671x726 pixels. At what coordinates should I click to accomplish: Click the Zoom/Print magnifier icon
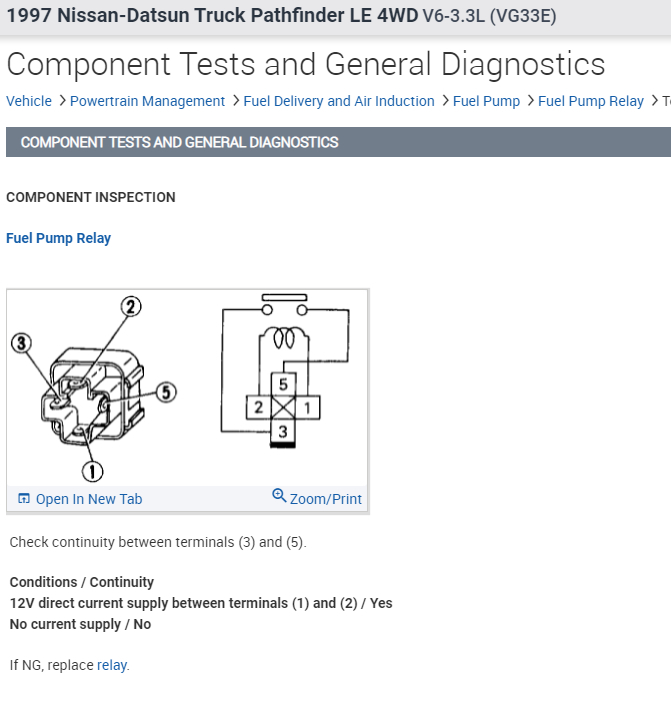click(279, 496)
